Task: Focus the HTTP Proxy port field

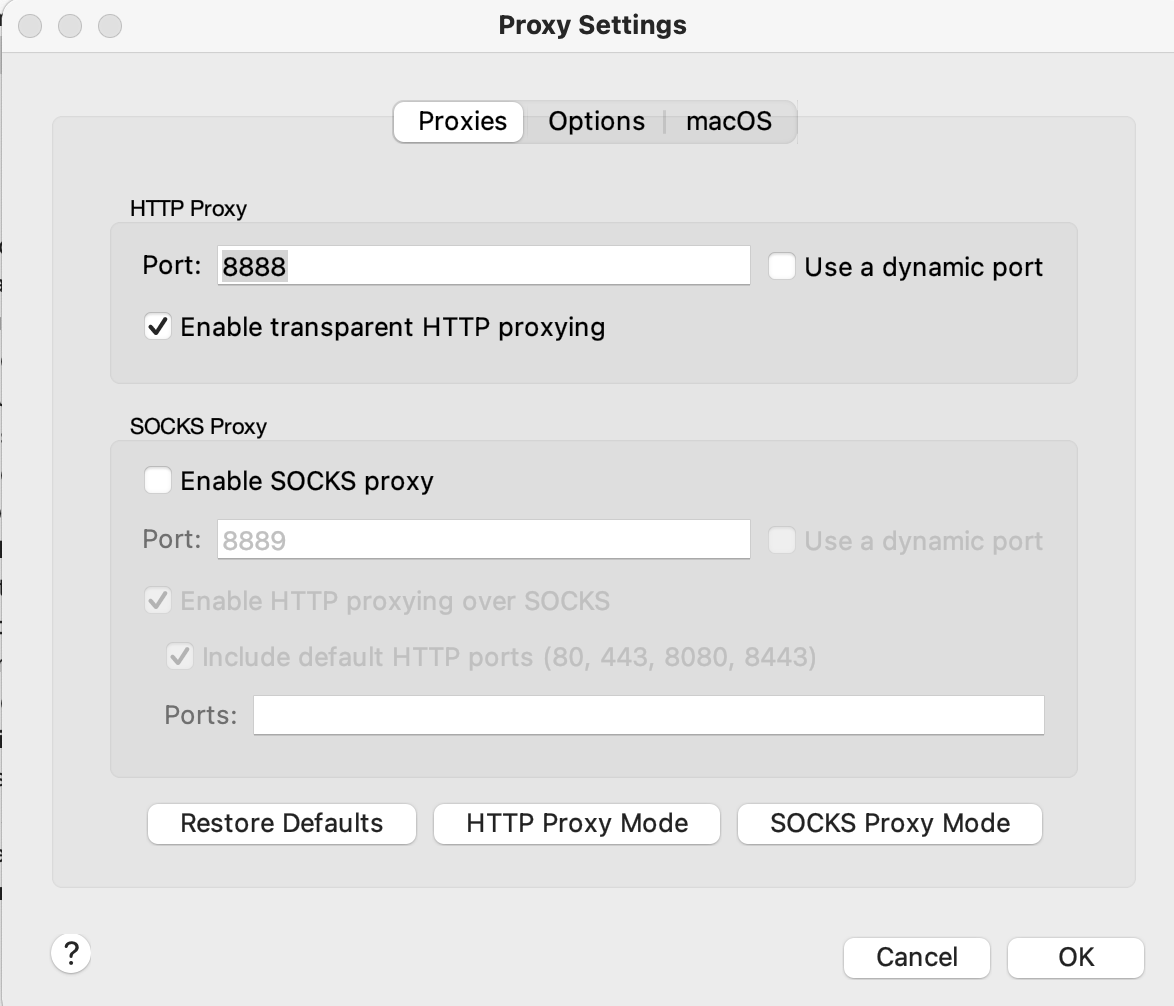Action: 484,266
